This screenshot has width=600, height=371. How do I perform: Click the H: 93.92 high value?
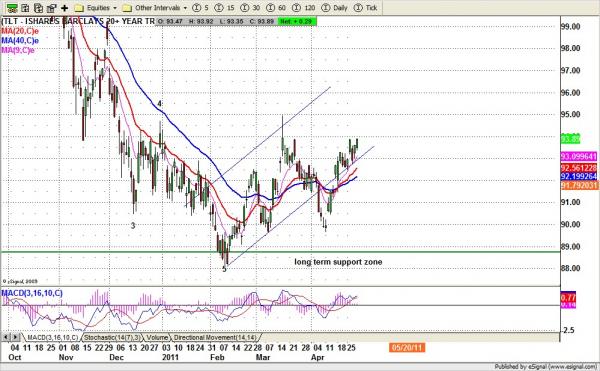click(201, 21)
